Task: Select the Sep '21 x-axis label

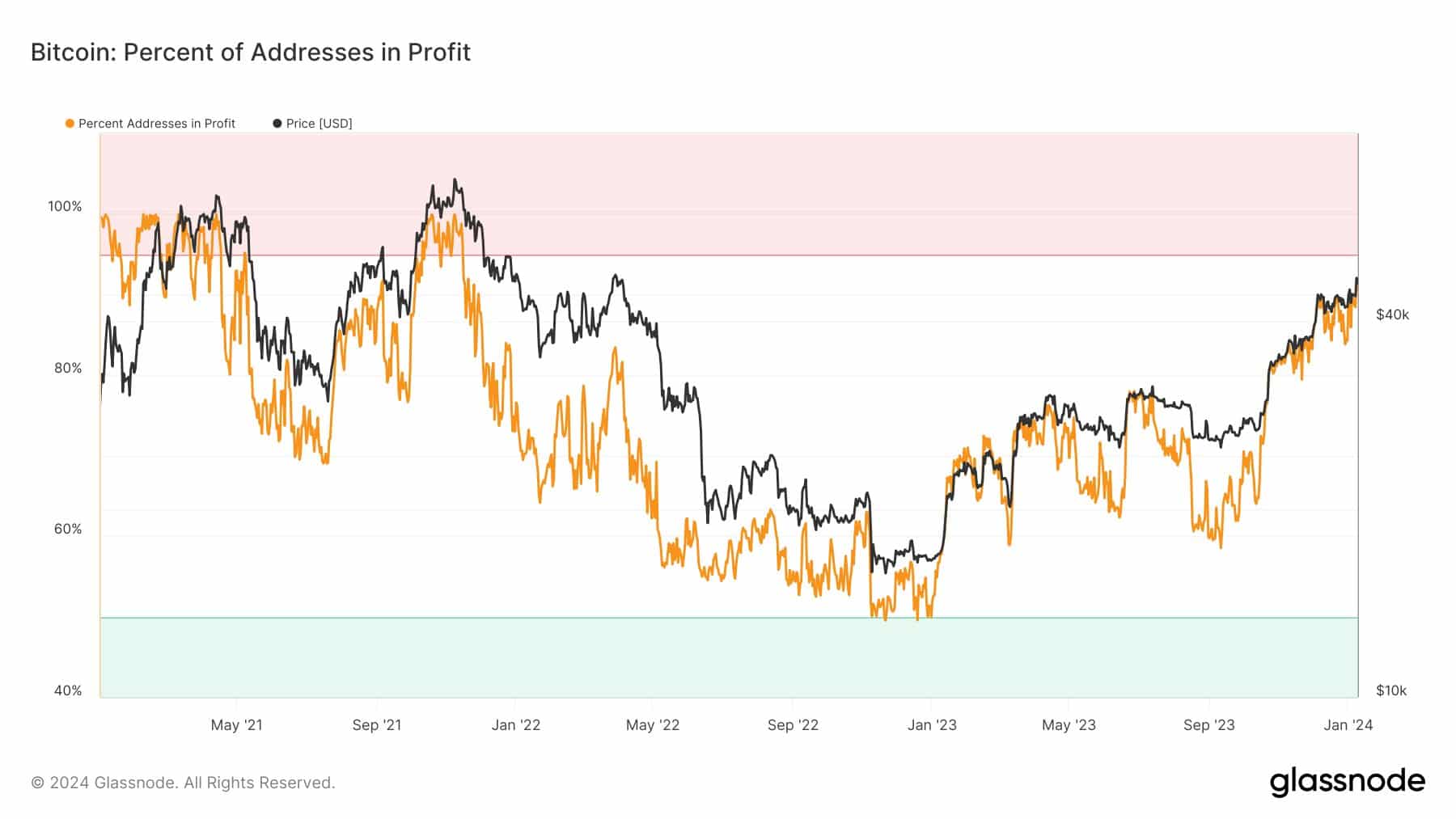Action: (x=377, y=725)
